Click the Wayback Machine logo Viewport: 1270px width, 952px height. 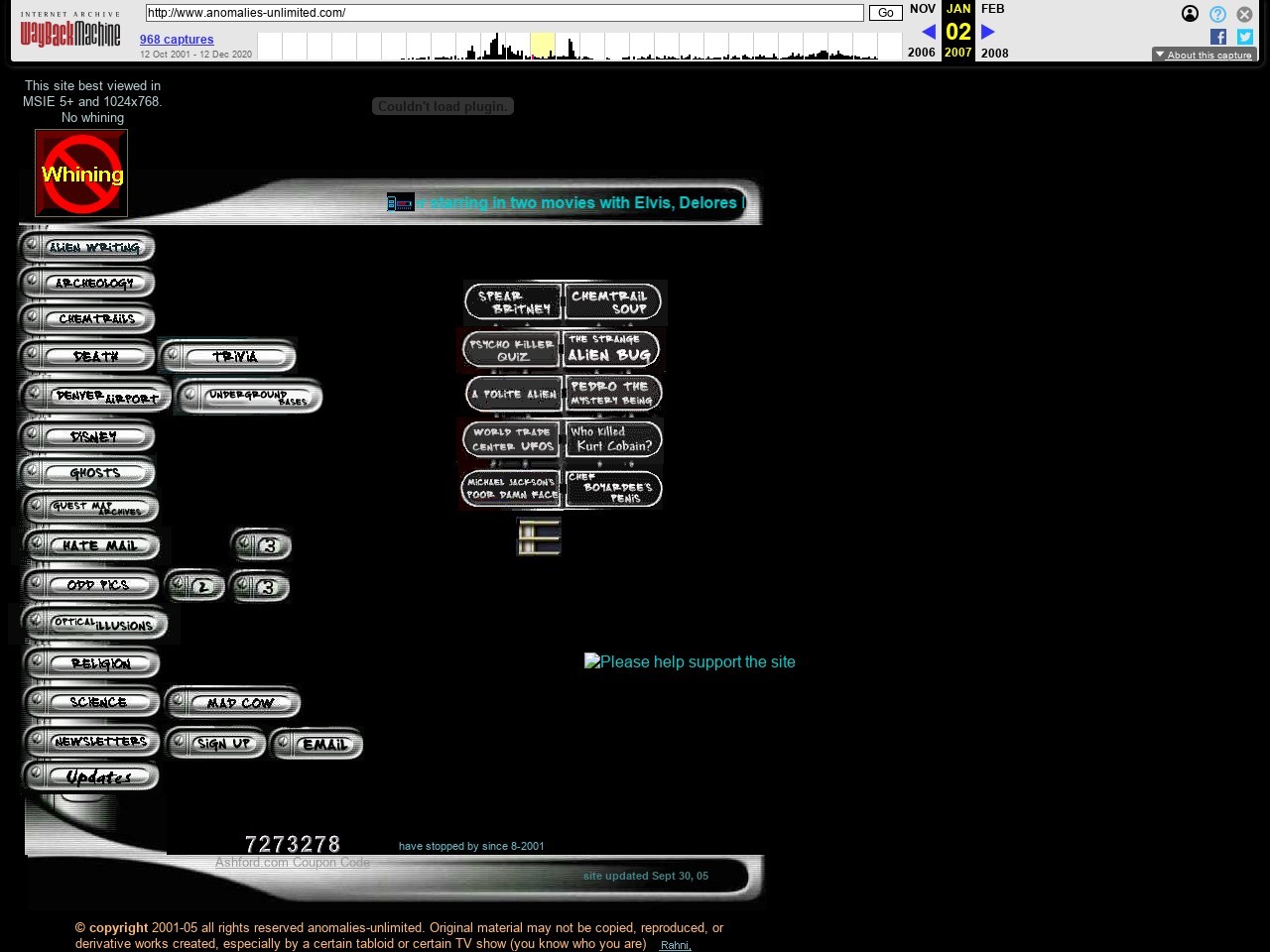coord(70,32)
